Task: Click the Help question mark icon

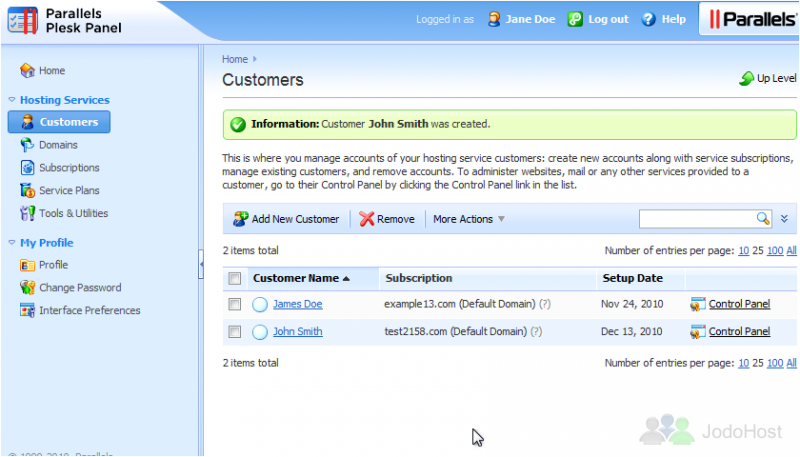Action: coord(648,19)
